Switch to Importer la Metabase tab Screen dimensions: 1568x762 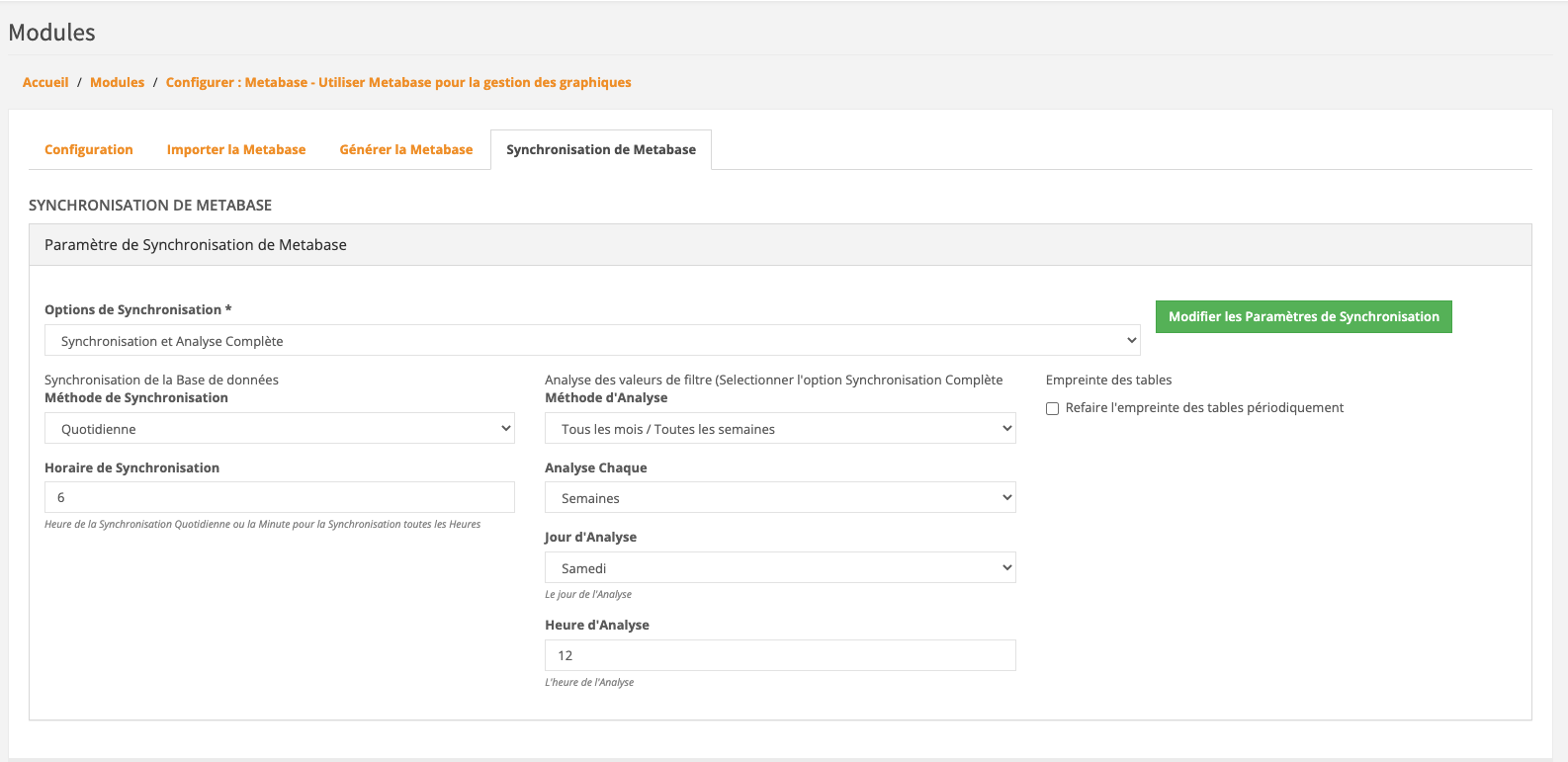pos(236,149)
